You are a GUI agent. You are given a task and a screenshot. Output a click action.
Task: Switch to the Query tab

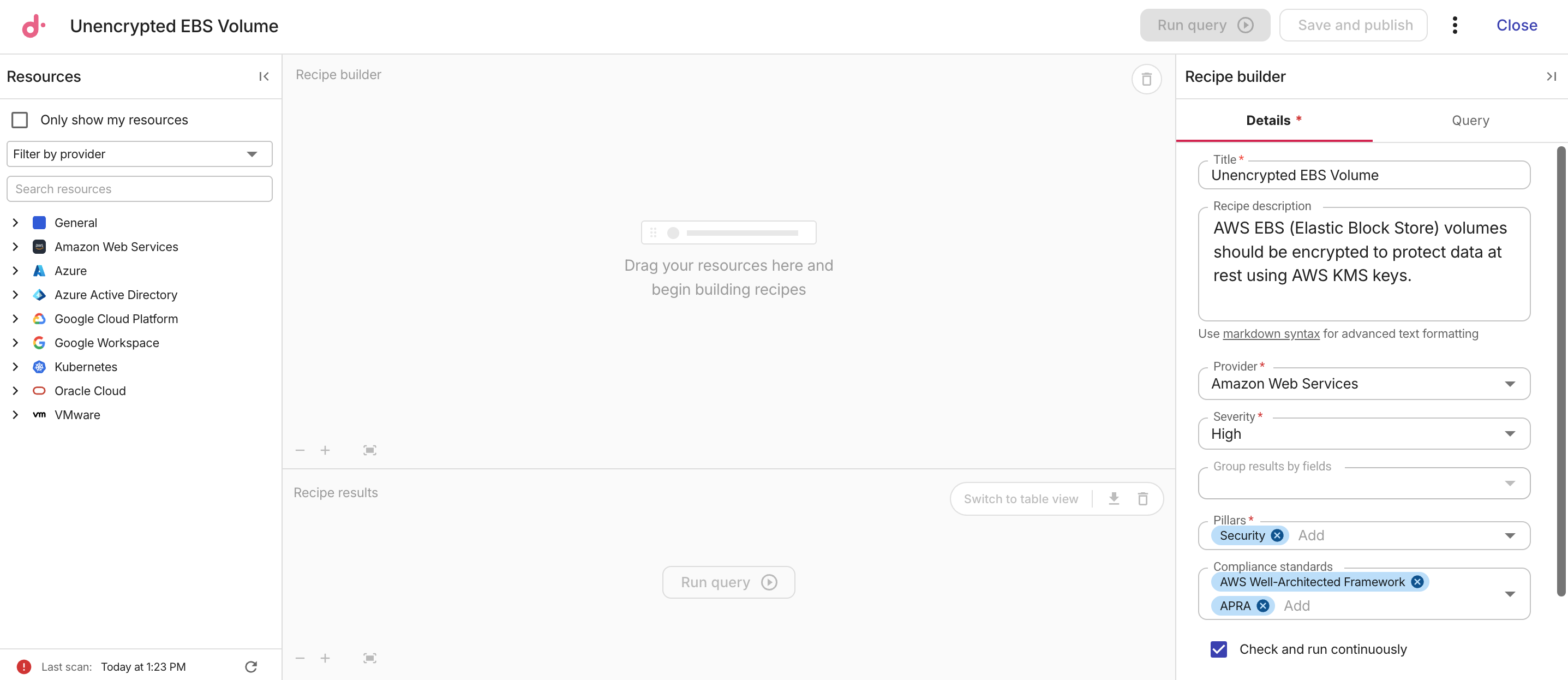[x=1470, y=121]
